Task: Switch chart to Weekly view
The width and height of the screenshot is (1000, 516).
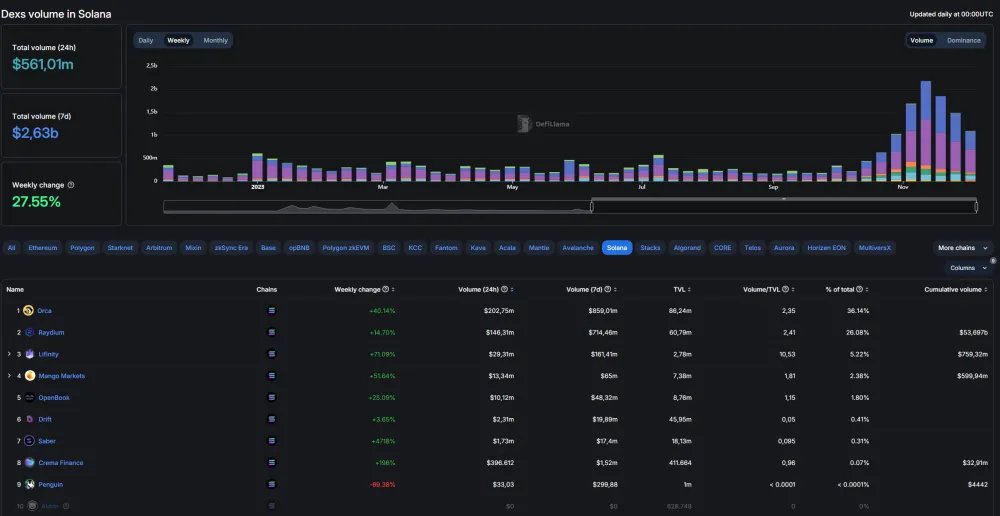Action: pos(178,40)
